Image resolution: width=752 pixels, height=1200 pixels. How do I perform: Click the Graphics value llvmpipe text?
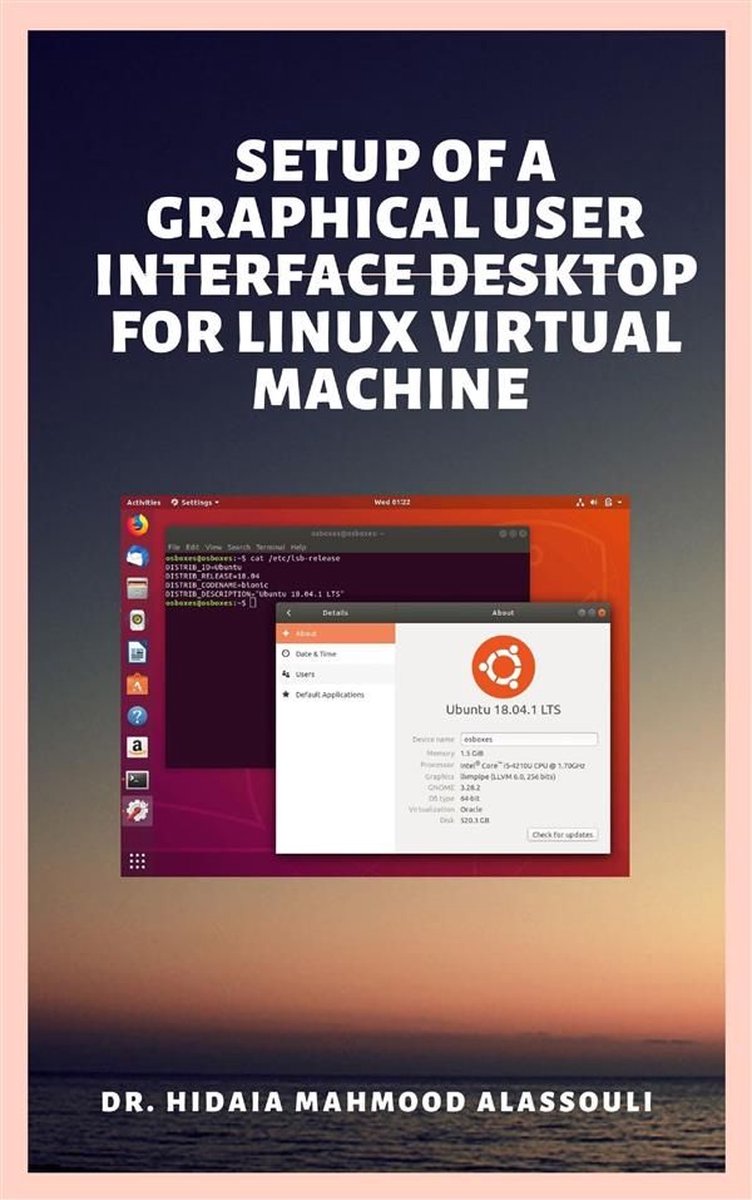508,776
